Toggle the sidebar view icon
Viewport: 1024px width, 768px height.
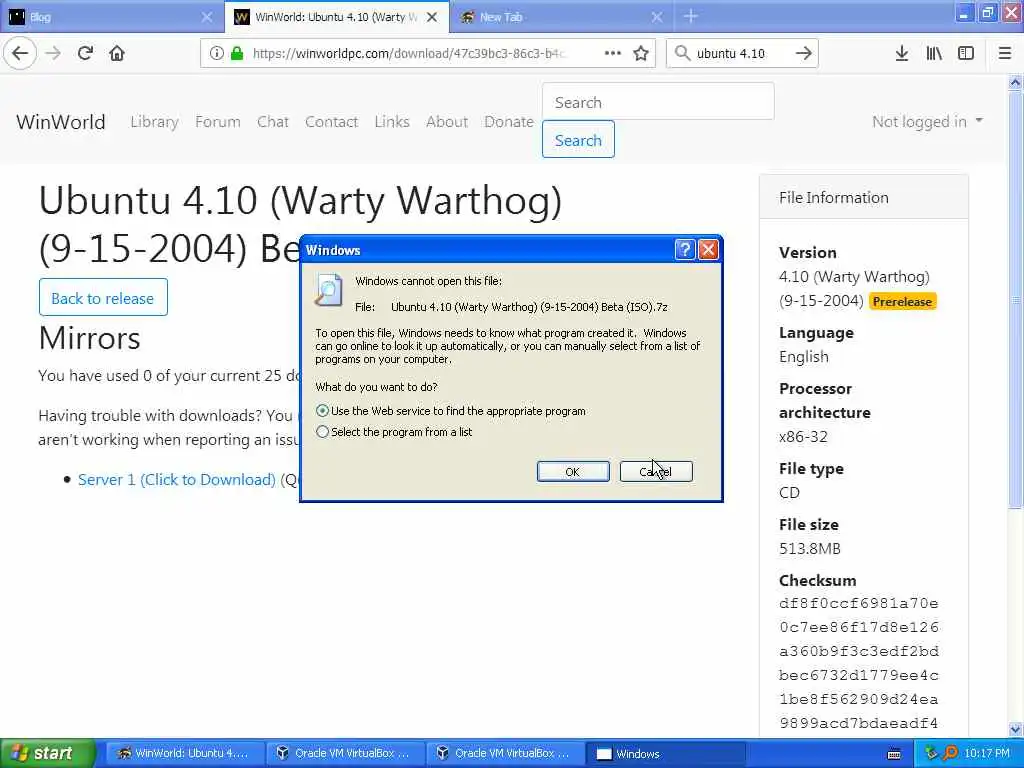[x=966, y=54]
